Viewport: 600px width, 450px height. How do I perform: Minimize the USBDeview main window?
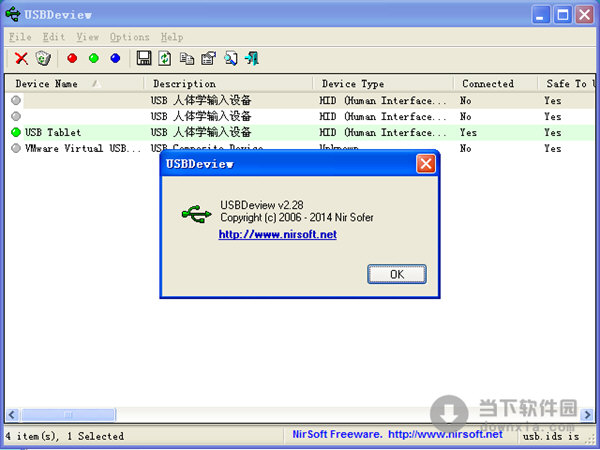pos(541,15)
